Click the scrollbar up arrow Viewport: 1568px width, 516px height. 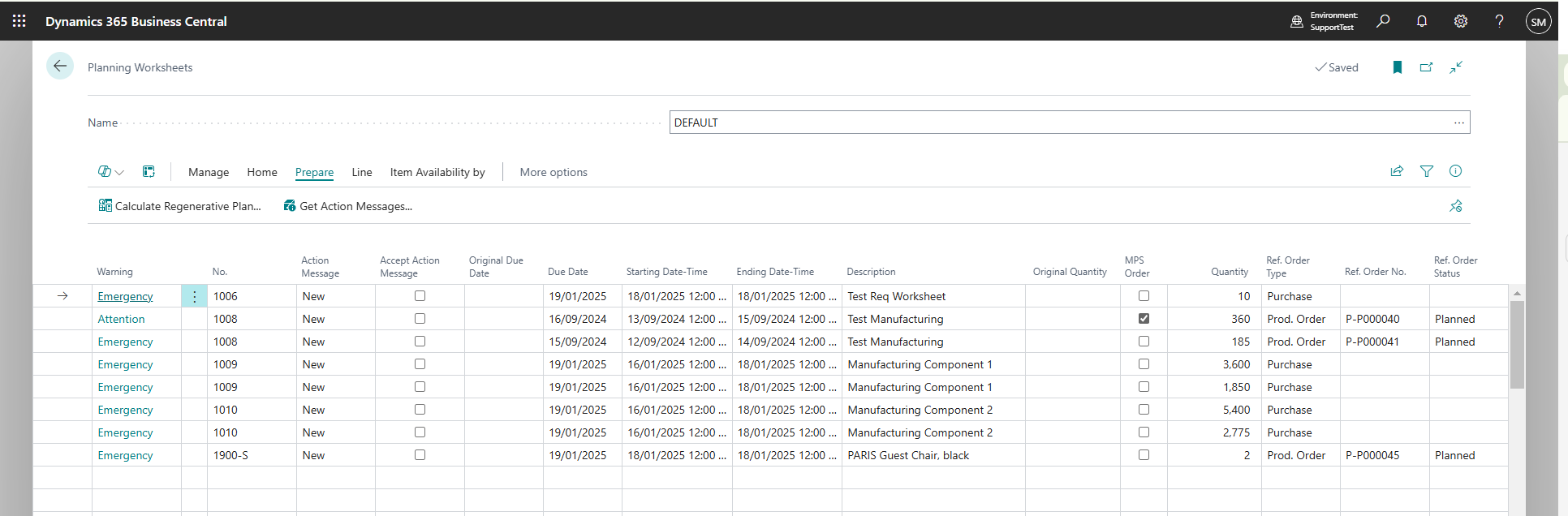[1517, 294]
